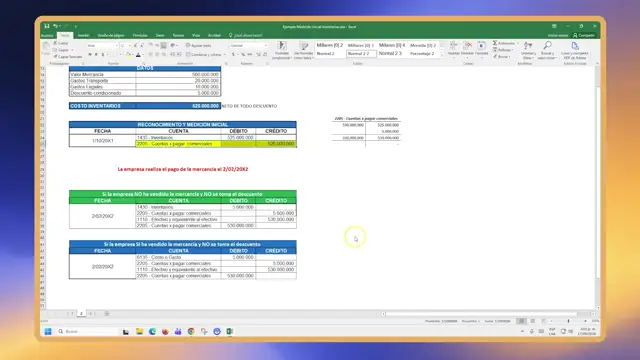Image resolution: width=640 pixels, height=360 pixels.
Task: Choose the Normal 2 2 cell style
Action: 361,53
